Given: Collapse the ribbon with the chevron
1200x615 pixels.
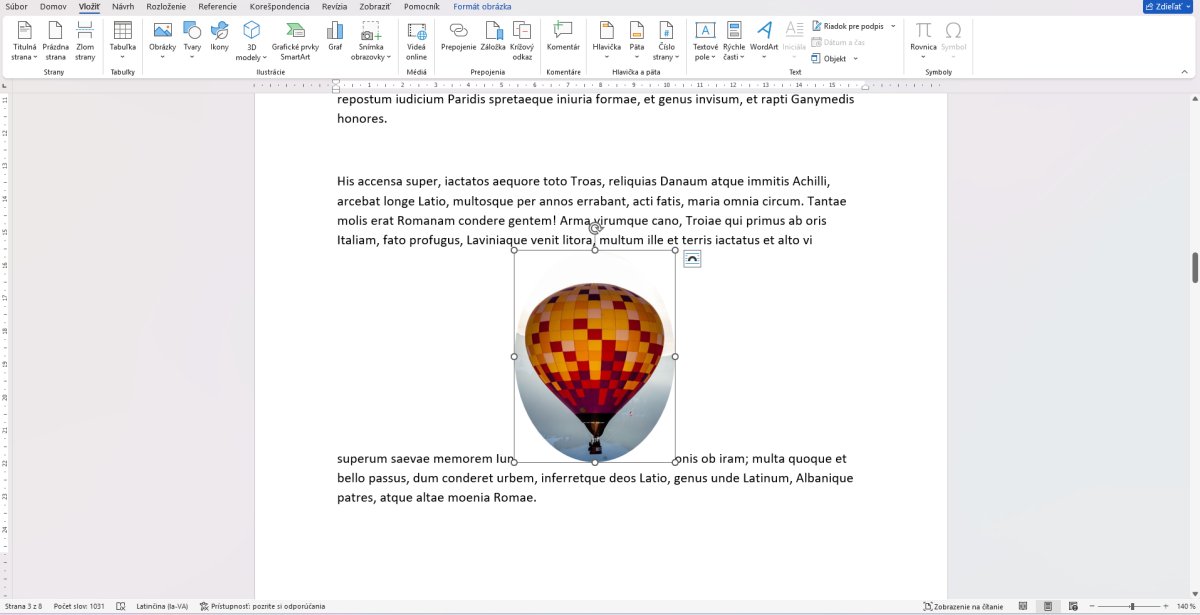Looking at the screenshot, I should pos(1184,72).
